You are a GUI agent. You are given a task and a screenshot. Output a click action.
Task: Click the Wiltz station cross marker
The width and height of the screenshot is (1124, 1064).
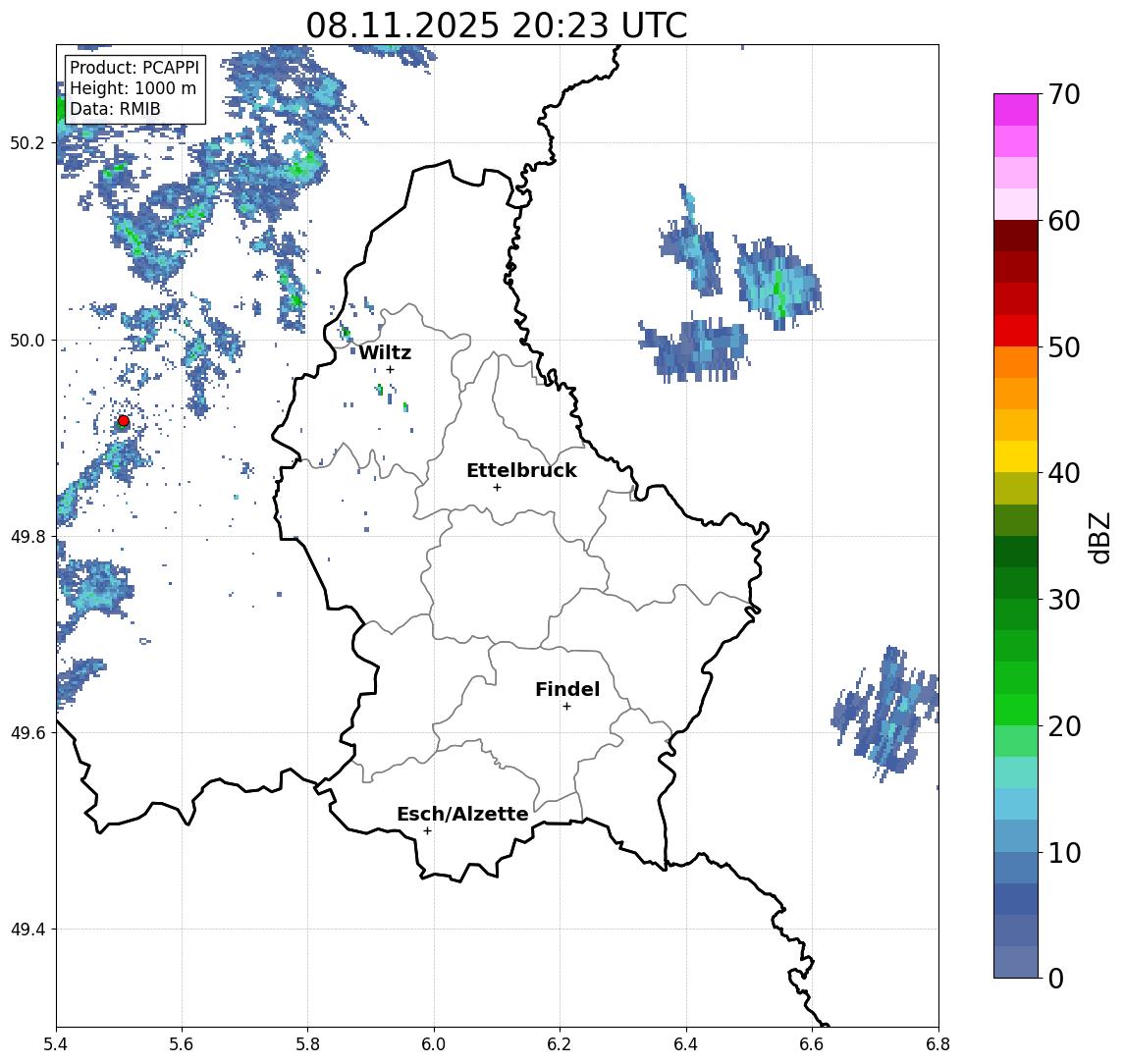(x=390, y=369)
